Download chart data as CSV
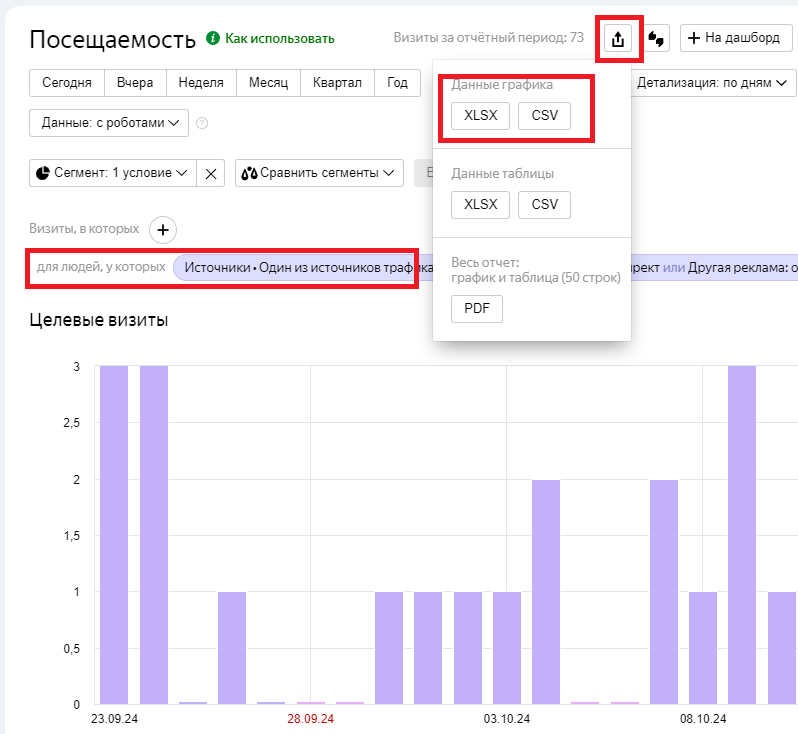Image resolution: width=798 pixels, height=734 pixels. click(x=544, y=116)
